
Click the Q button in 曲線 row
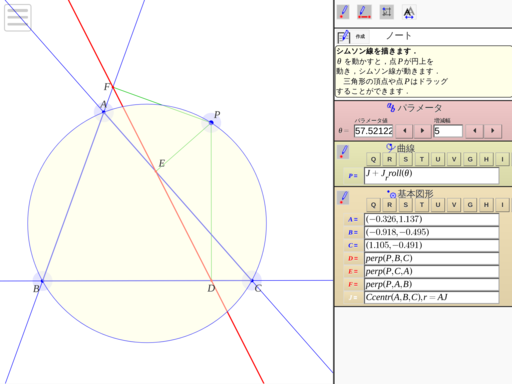coord(373,159)
